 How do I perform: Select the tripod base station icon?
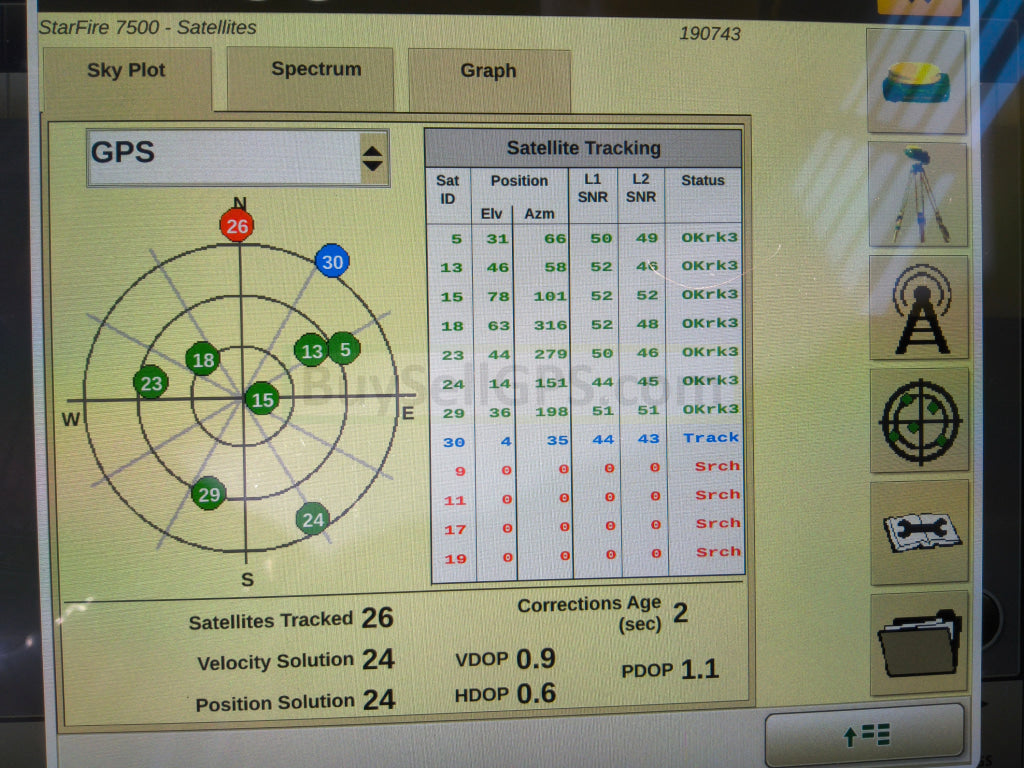tap(917, 194)
